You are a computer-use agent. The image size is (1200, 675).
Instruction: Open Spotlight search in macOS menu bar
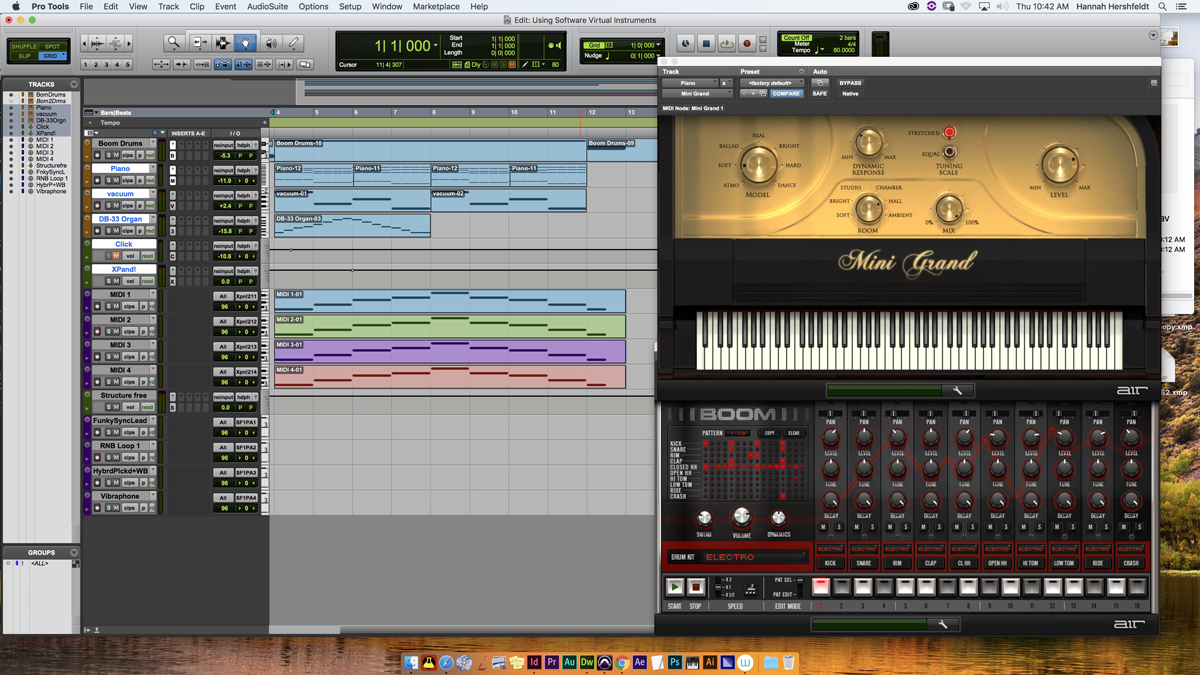tap(1162, 6)
